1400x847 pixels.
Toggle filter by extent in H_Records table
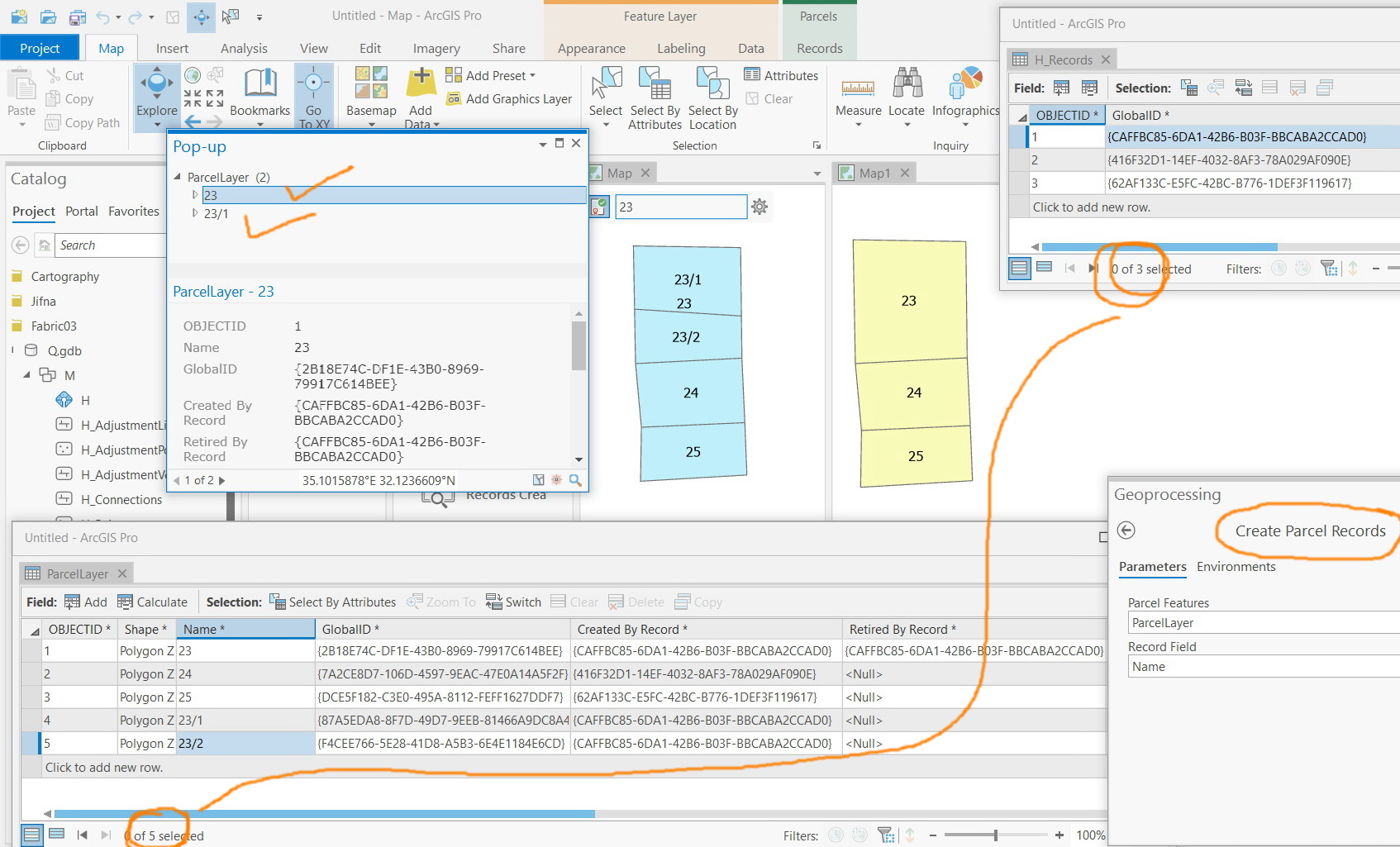coord(1329,268)
